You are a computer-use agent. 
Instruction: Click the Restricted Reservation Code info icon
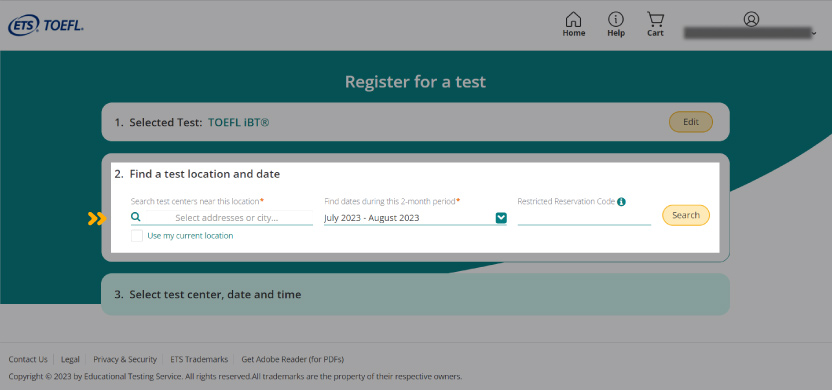coord(621,202)
